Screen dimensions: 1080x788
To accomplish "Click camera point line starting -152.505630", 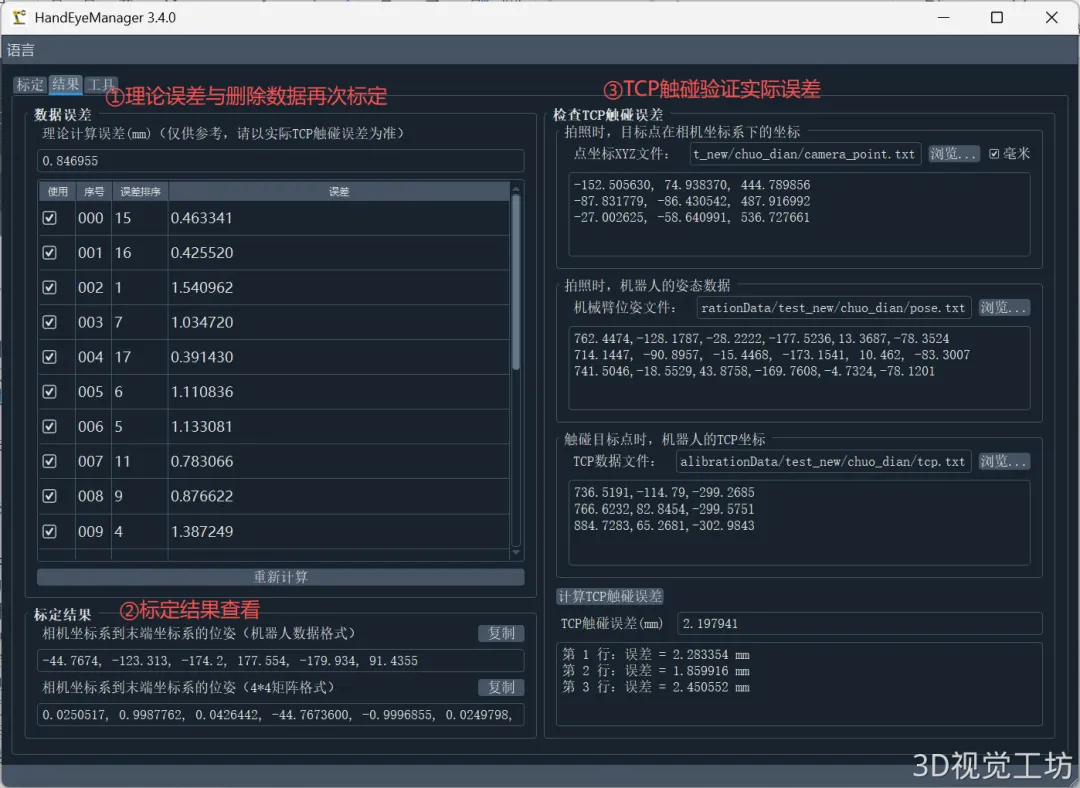I will (x=692, y=185).
